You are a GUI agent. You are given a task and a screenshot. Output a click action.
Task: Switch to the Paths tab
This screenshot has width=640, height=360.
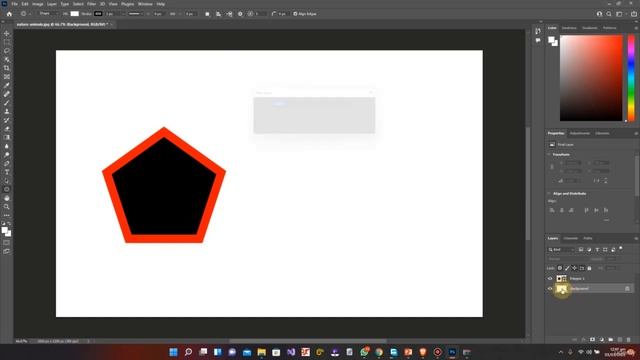tap(588, 238)
